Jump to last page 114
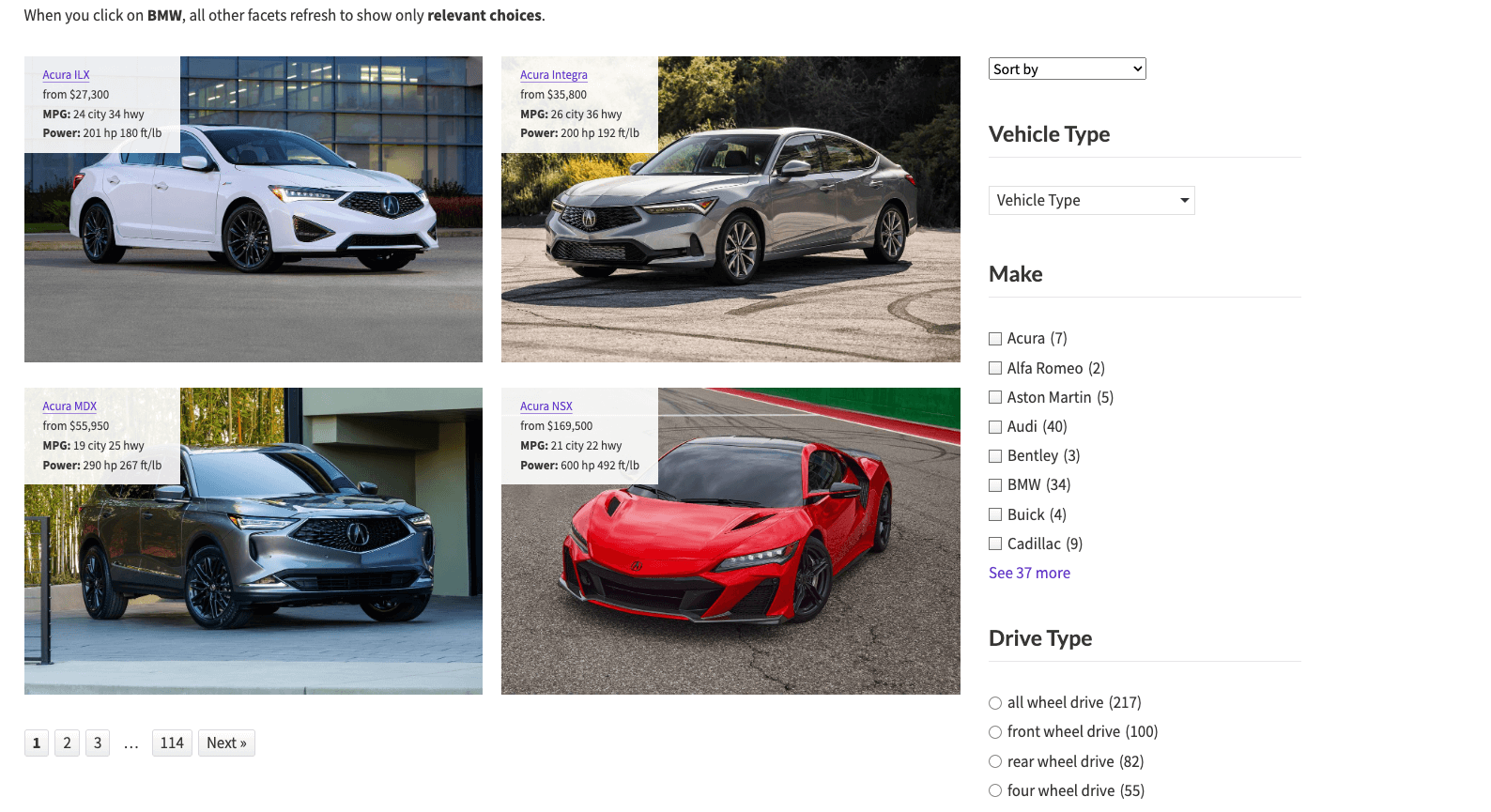Viewport: 1491px width, 812px height. [x=172, y=743]
